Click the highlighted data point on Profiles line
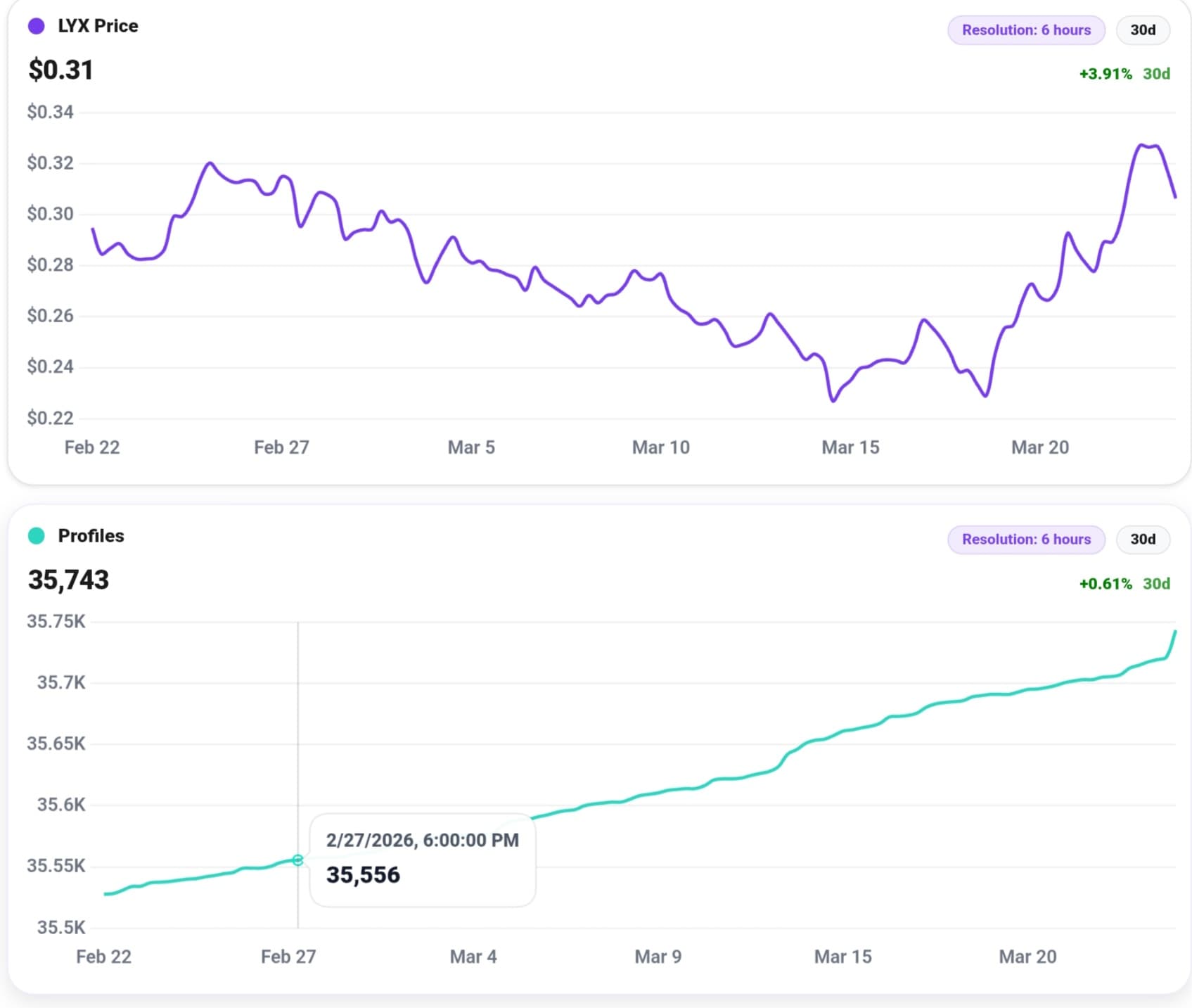This screenshot has height=1008, width=1192. [297, 860]
